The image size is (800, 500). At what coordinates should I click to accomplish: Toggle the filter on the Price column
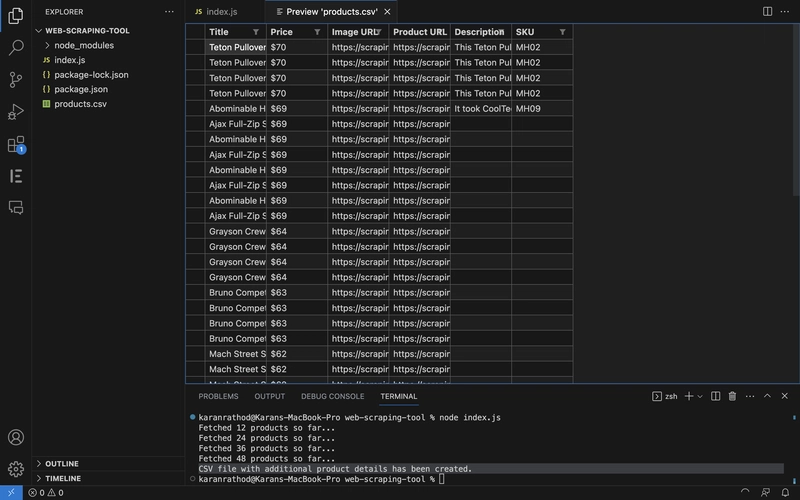[317, 32]
